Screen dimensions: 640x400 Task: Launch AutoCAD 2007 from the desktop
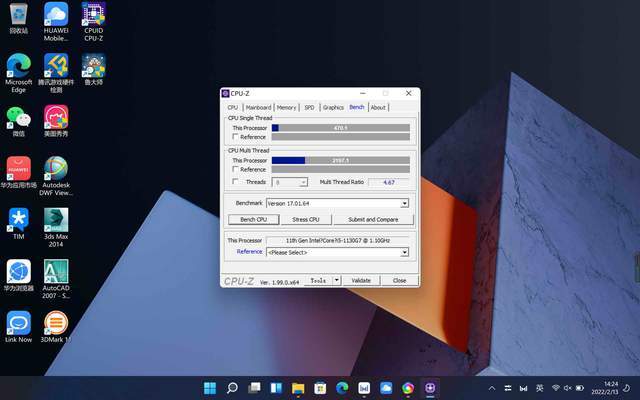coord(56,279)
